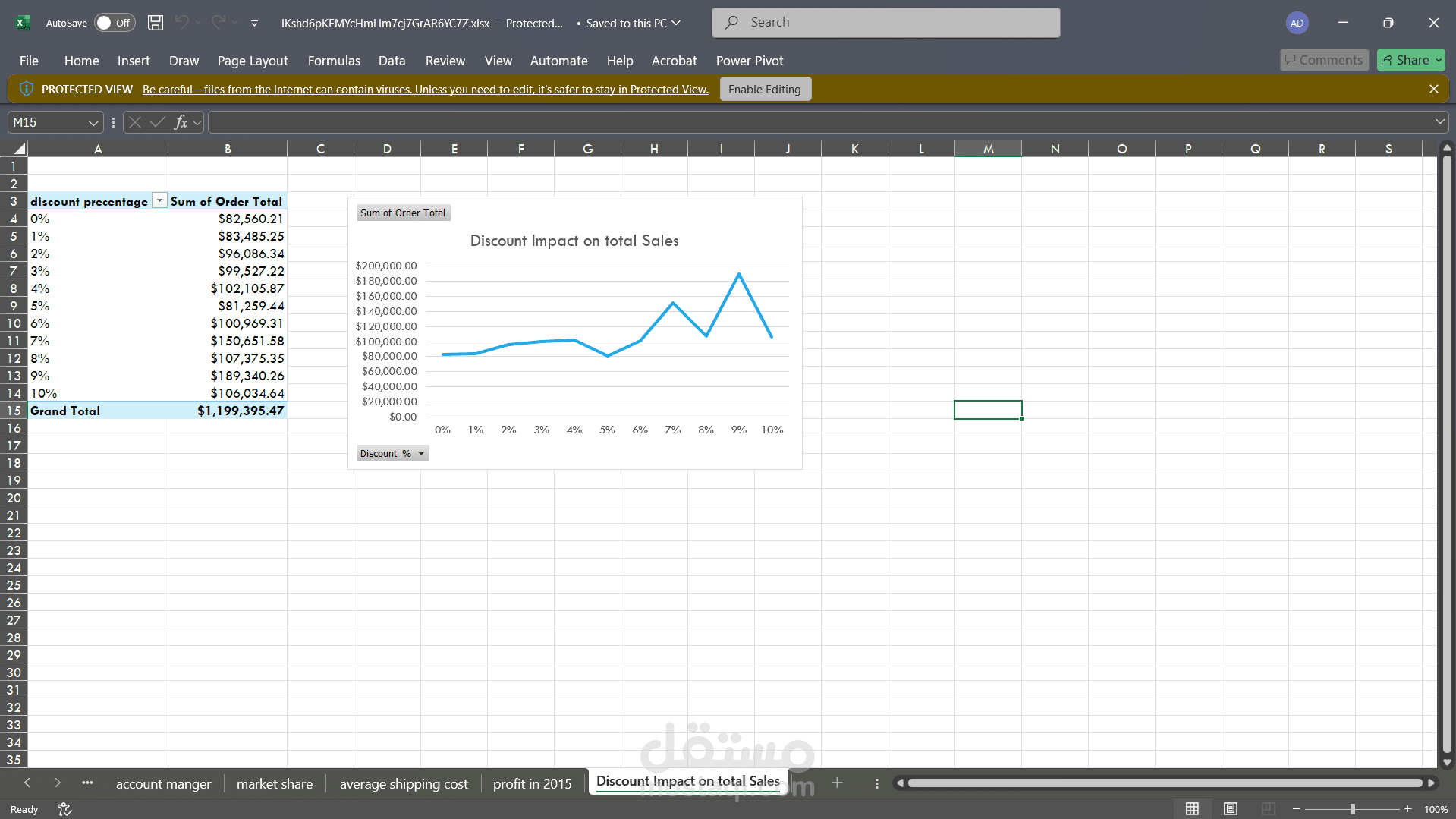Open the profit in 2015 sheet tab

click(x=532, y=783)
